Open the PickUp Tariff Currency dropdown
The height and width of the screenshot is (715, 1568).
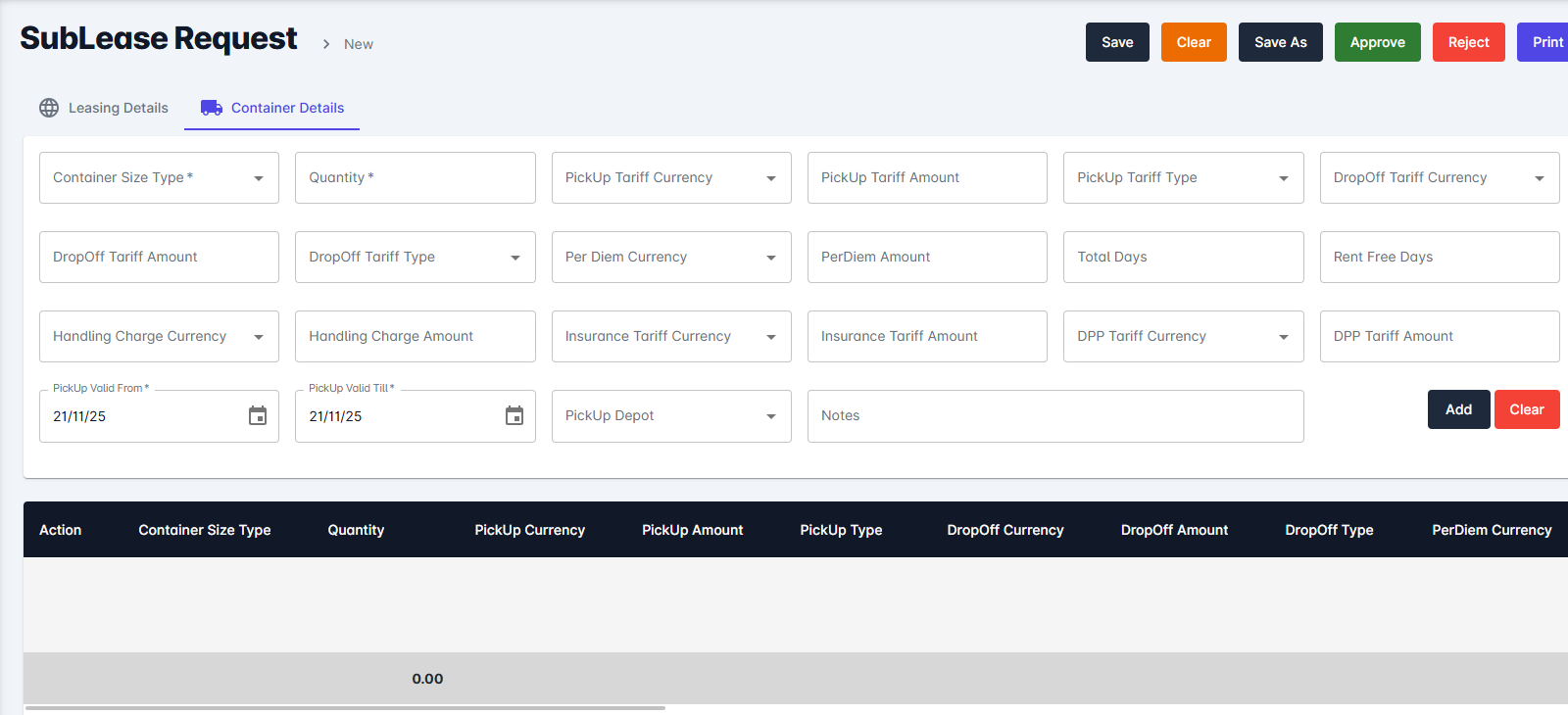pyautogui.click(x=770, y=178)
